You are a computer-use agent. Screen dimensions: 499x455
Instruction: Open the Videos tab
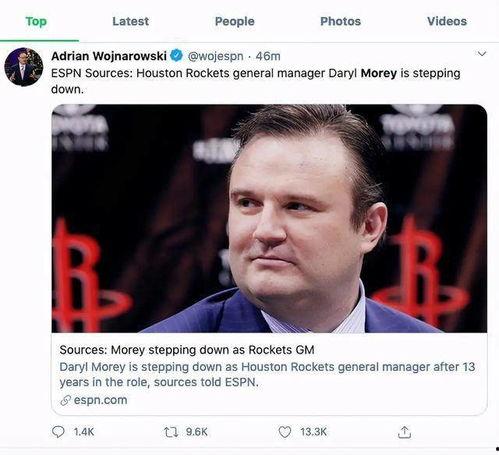point(447,21)
